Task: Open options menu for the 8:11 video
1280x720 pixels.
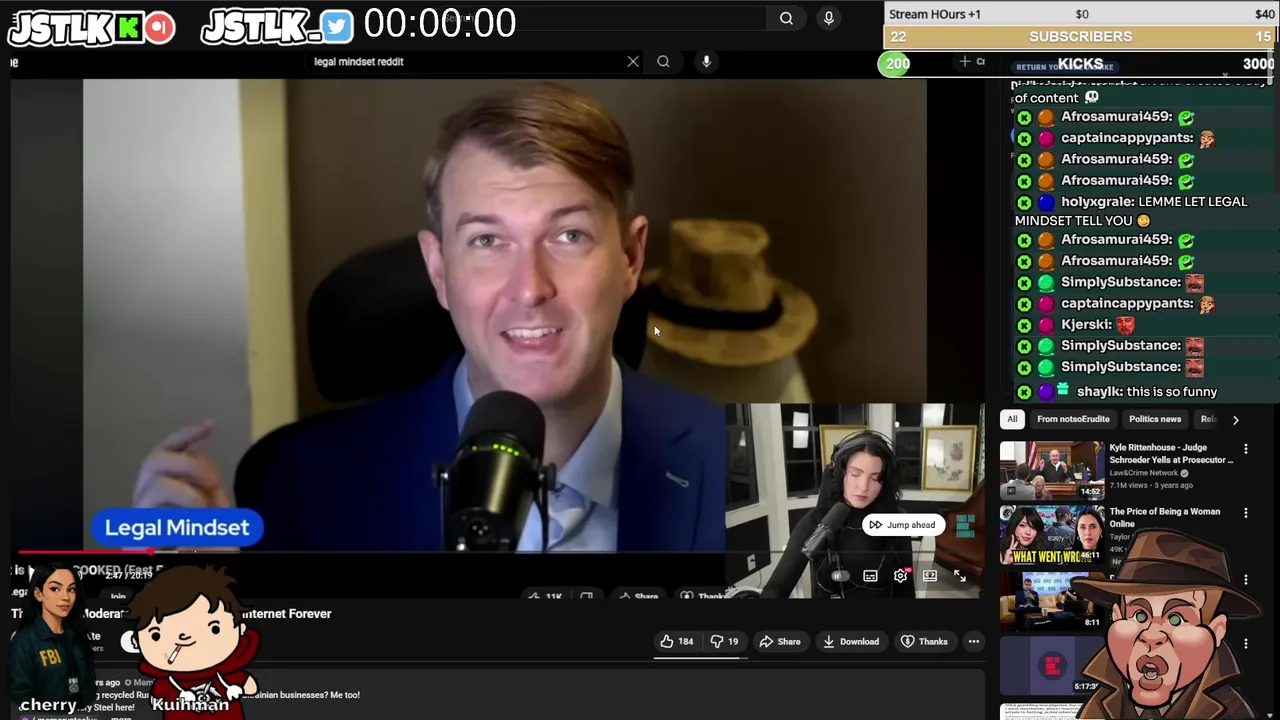Action: tap(1246, 579)
